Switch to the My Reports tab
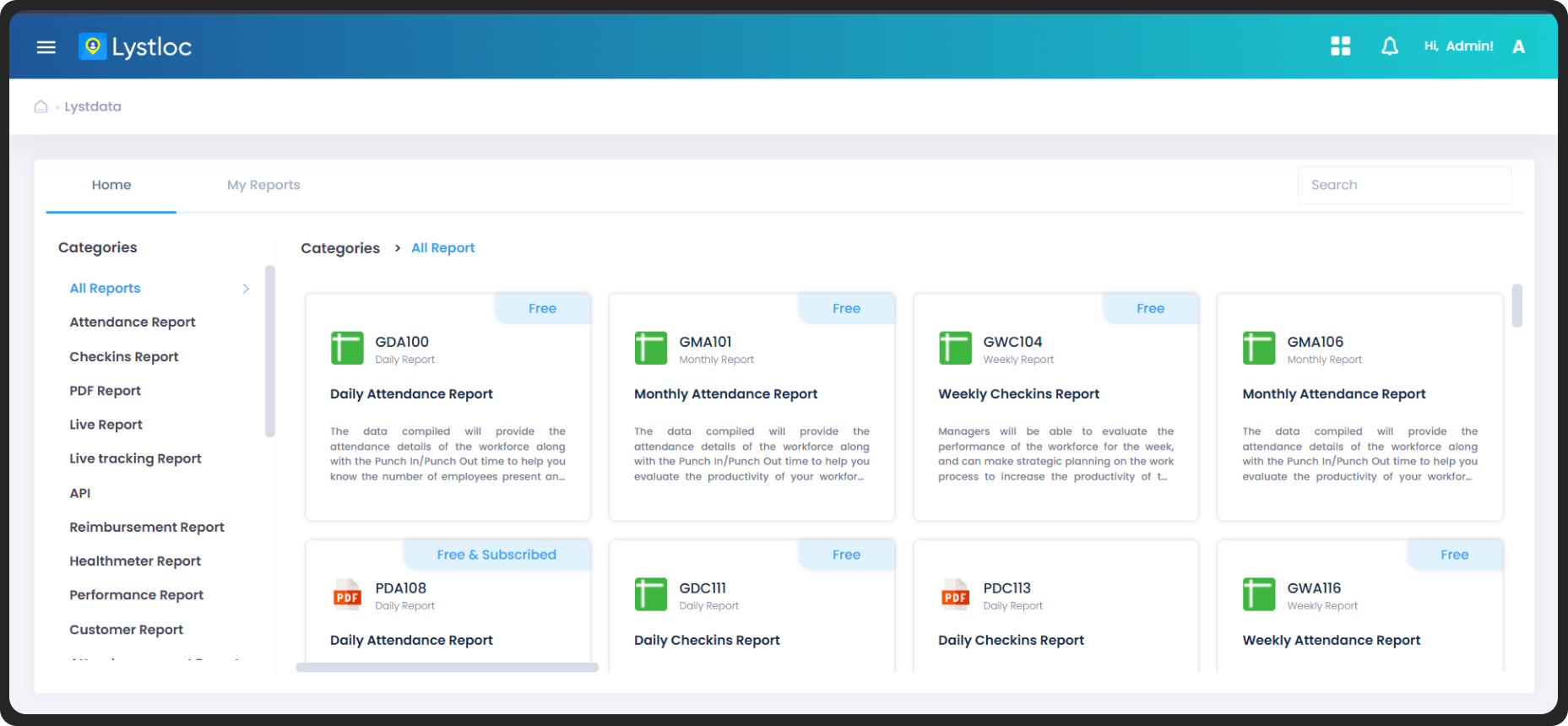Viewport: 1568px width, 726px height. [263, 185]
